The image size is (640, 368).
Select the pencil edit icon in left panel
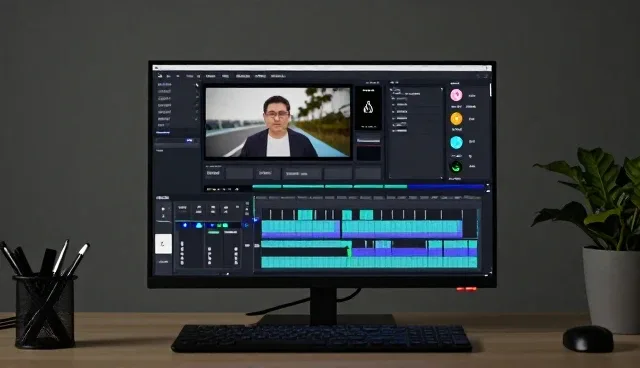click(197, 85)
